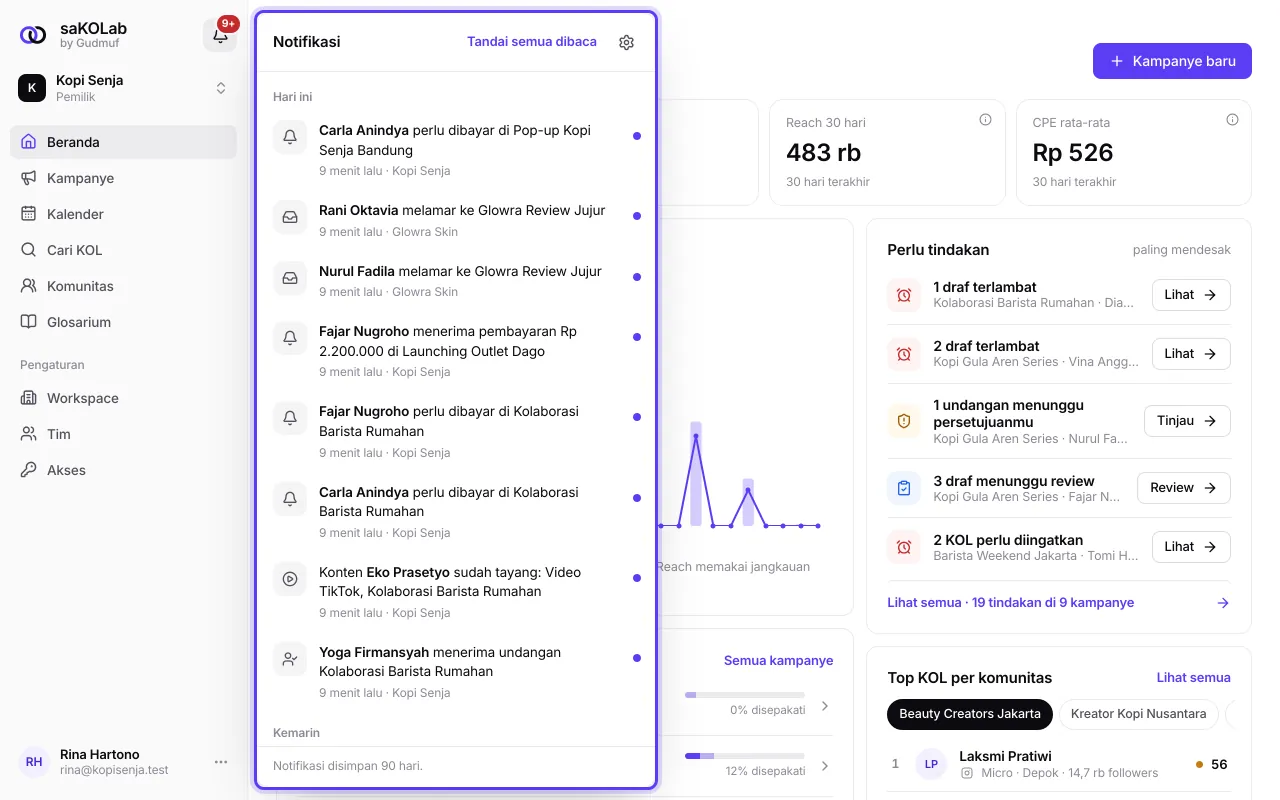Open Kampanye in the sidebar

(x=123, y=178)
